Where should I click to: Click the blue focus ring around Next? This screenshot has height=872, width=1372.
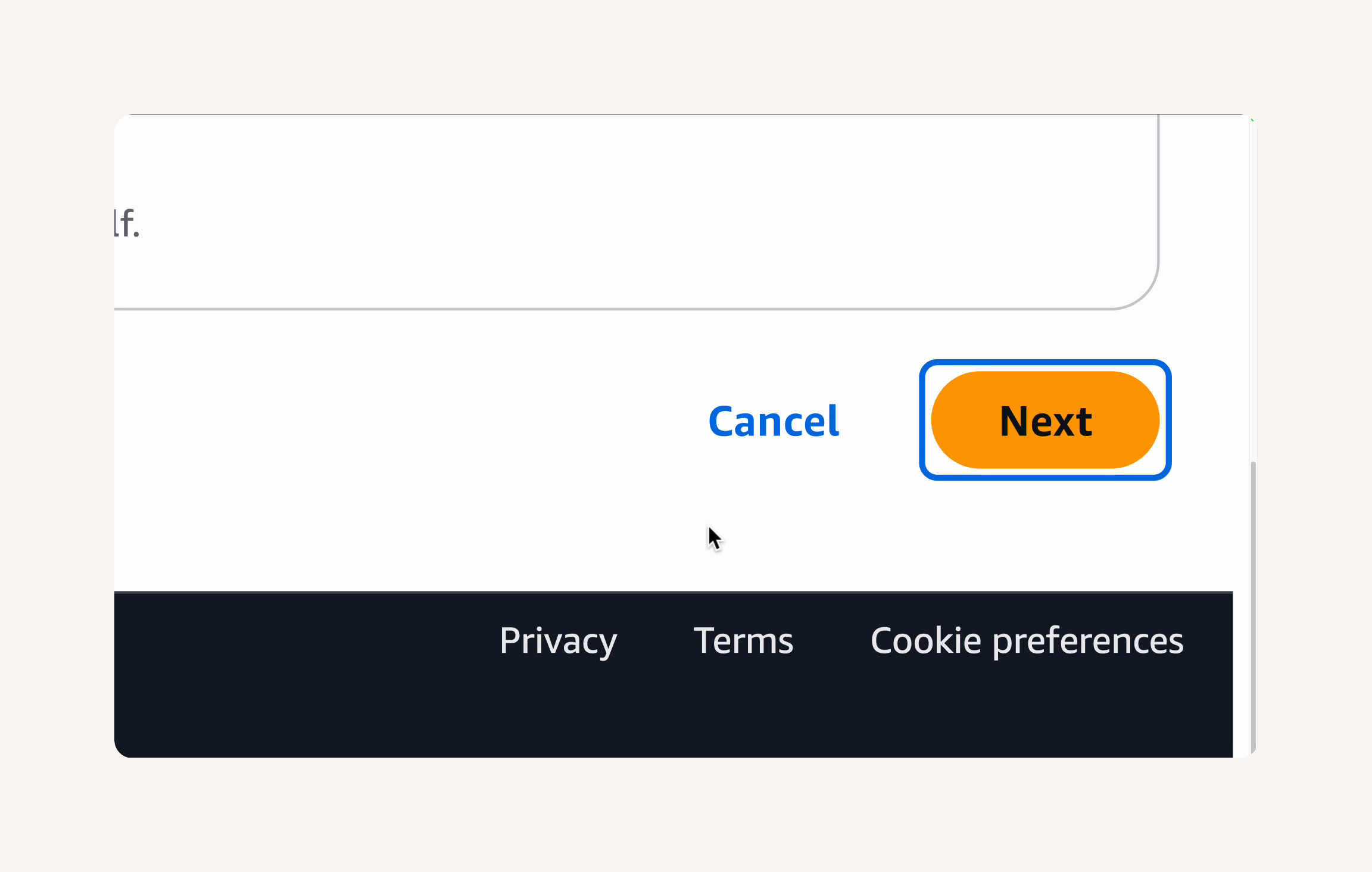click(x=1045, y=363)
